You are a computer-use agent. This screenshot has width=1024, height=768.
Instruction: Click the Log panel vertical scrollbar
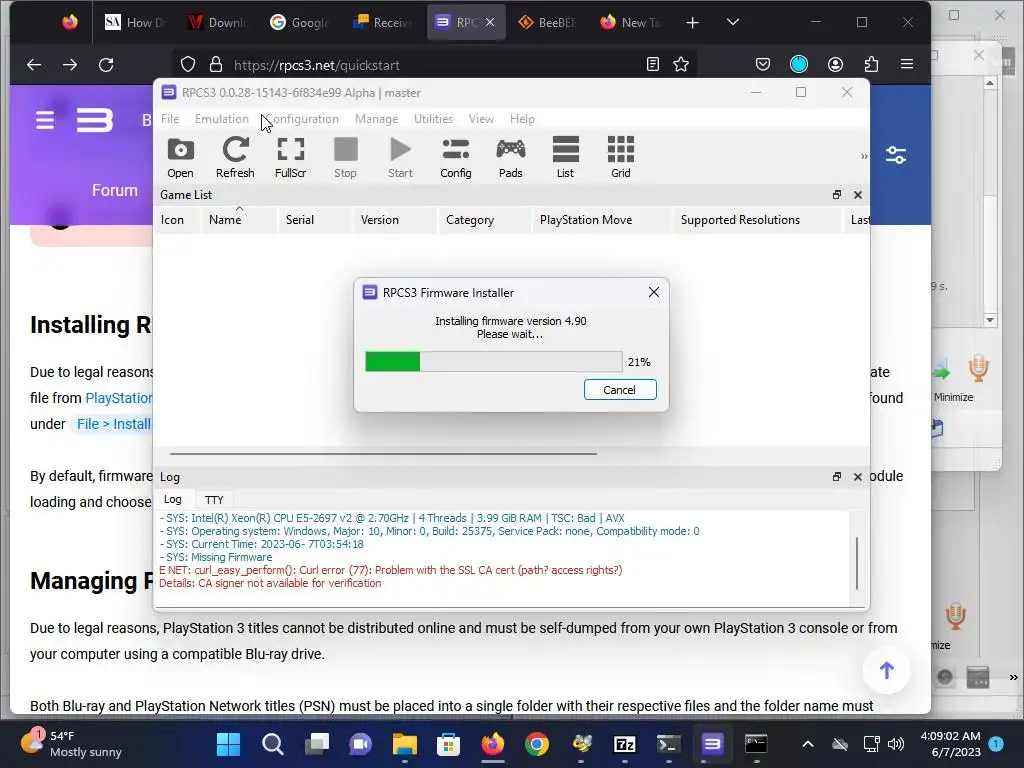[857, 563]
